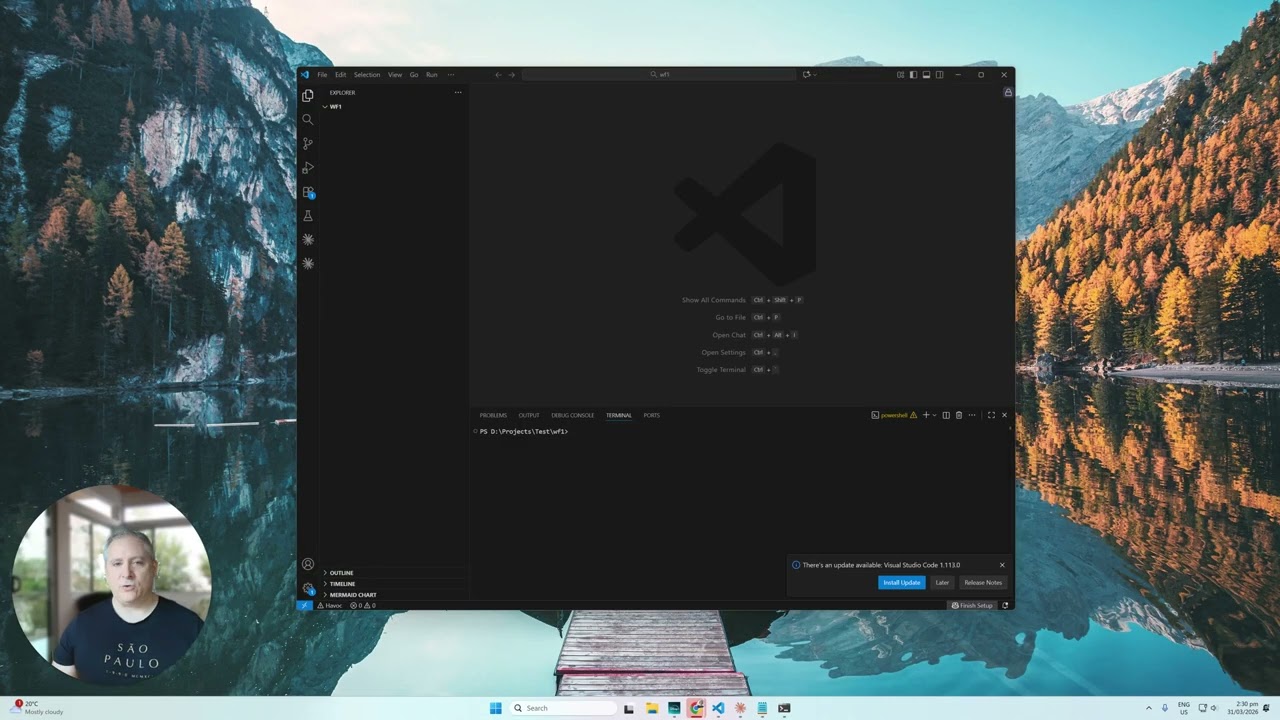Screen dimensions: 1280x720
Task: Open the Testing flask view
Action: [308, 216]
